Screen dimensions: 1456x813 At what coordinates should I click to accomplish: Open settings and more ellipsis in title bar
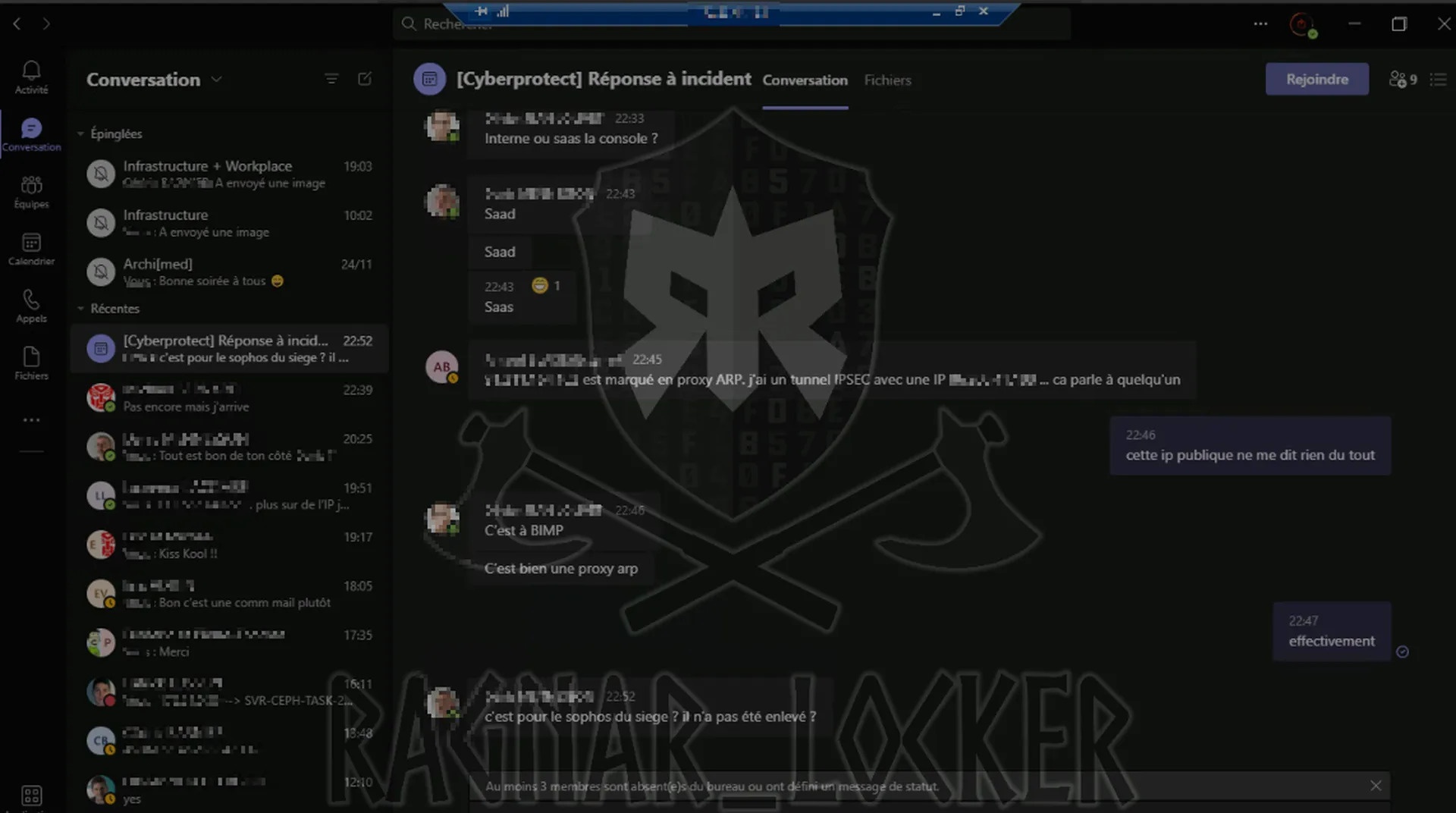[x=1260, y=24]
